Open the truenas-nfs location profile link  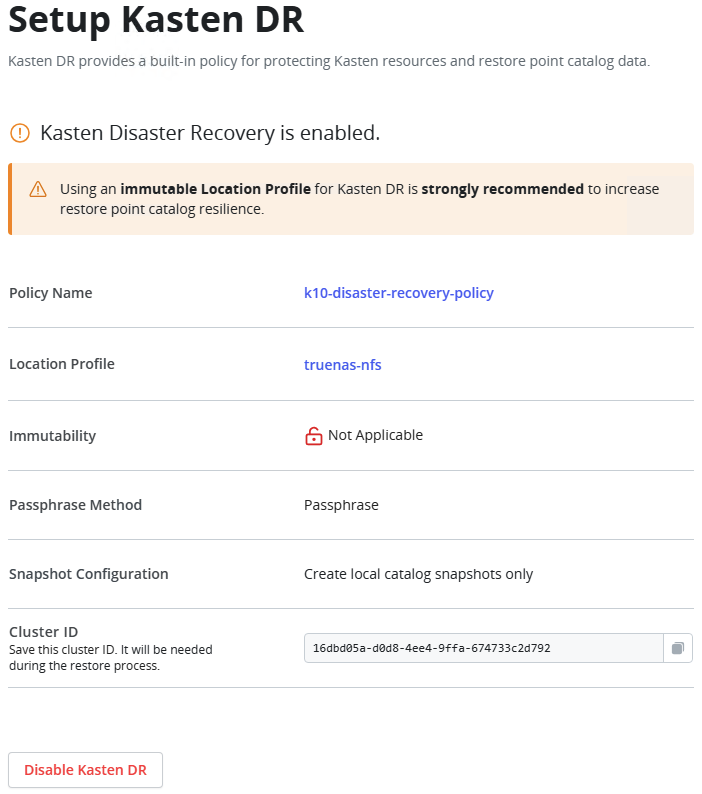point(342,365)
